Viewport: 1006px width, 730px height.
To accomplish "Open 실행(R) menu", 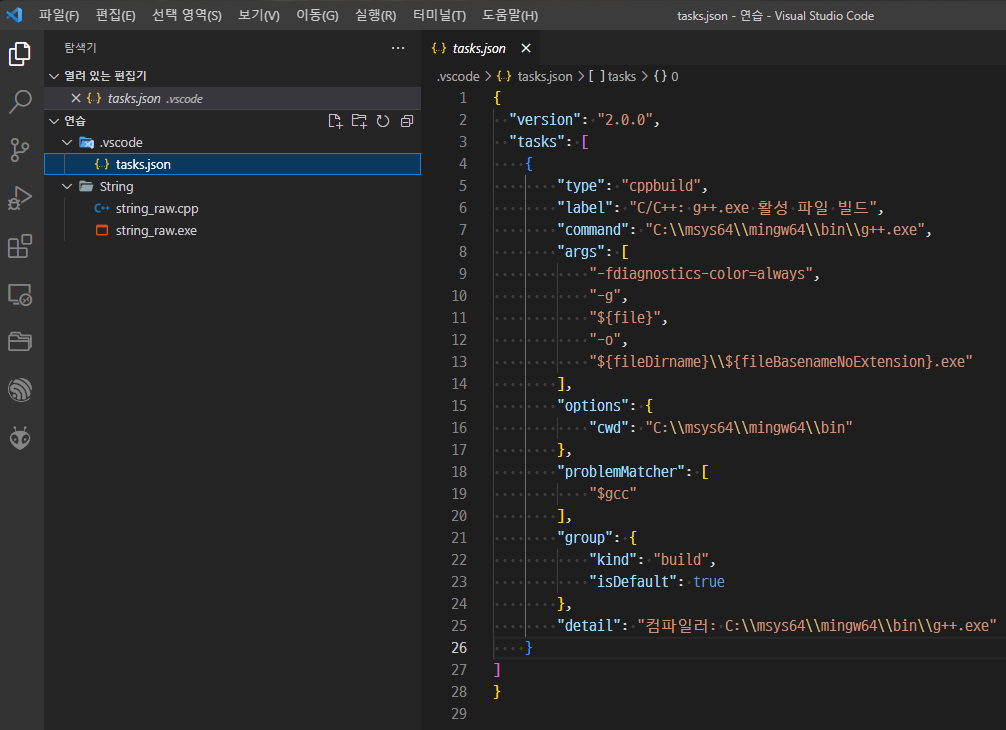I will [375, 15].
